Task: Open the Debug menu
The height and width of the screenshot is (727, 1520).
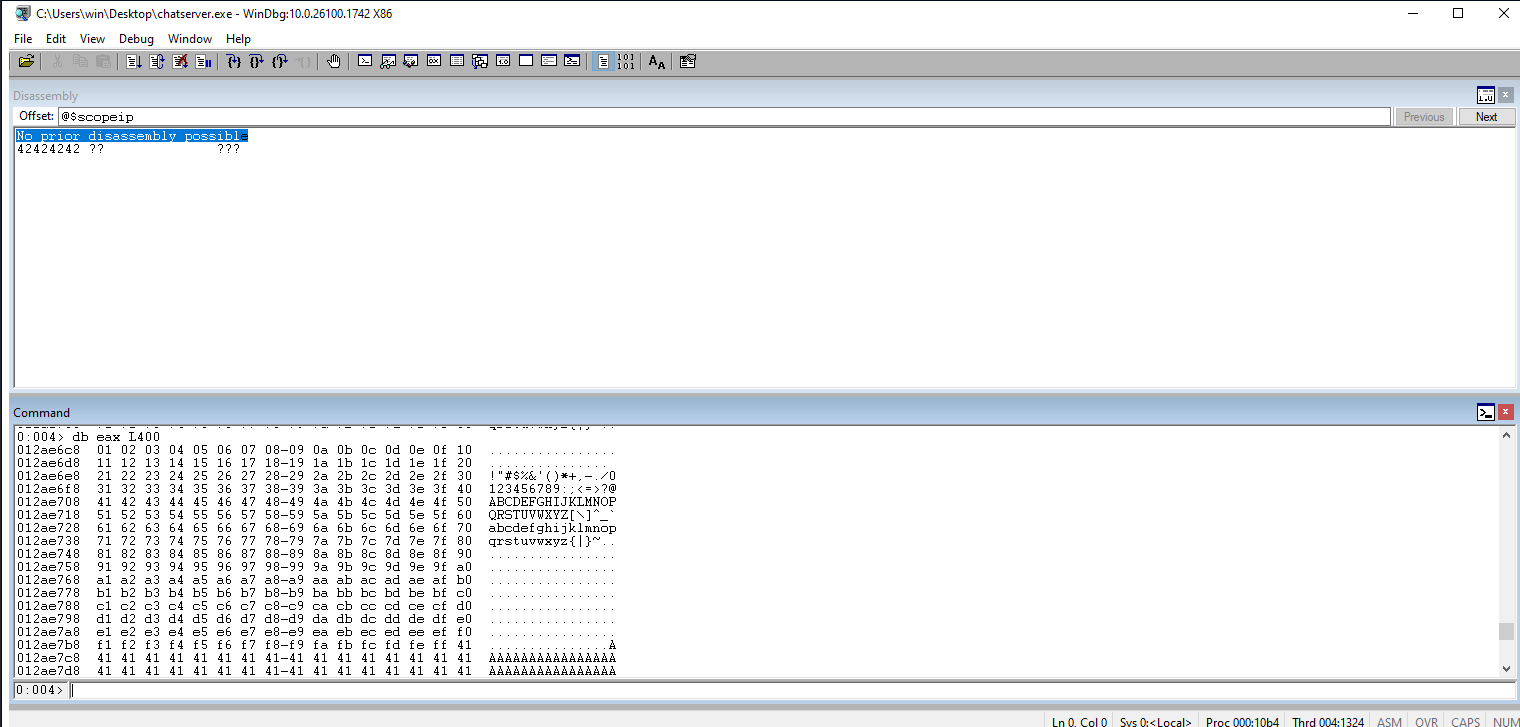Action: 136,39
